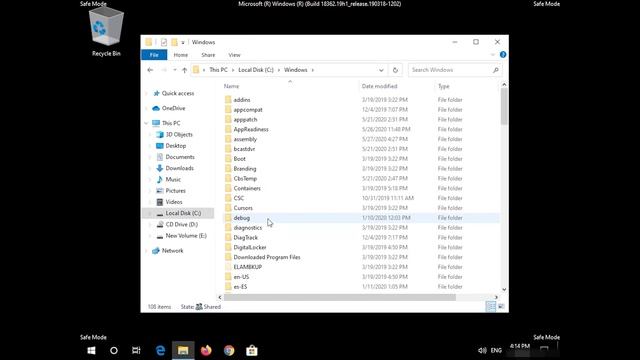Viewport: 640px width, 360px height.
Task: Select Desktop in navigation pane
Action: click(x=176, y=146)
